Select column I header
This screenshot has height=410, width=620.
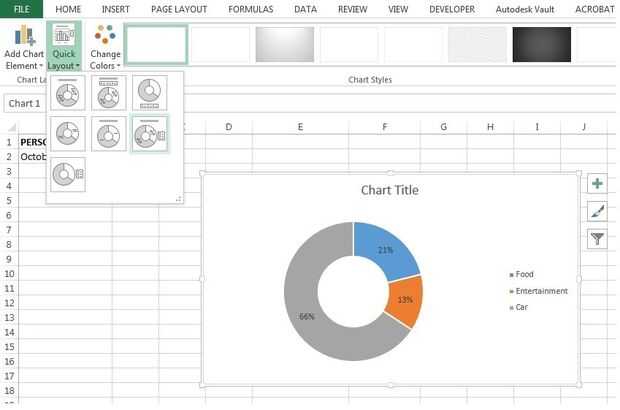pos(537,127)
